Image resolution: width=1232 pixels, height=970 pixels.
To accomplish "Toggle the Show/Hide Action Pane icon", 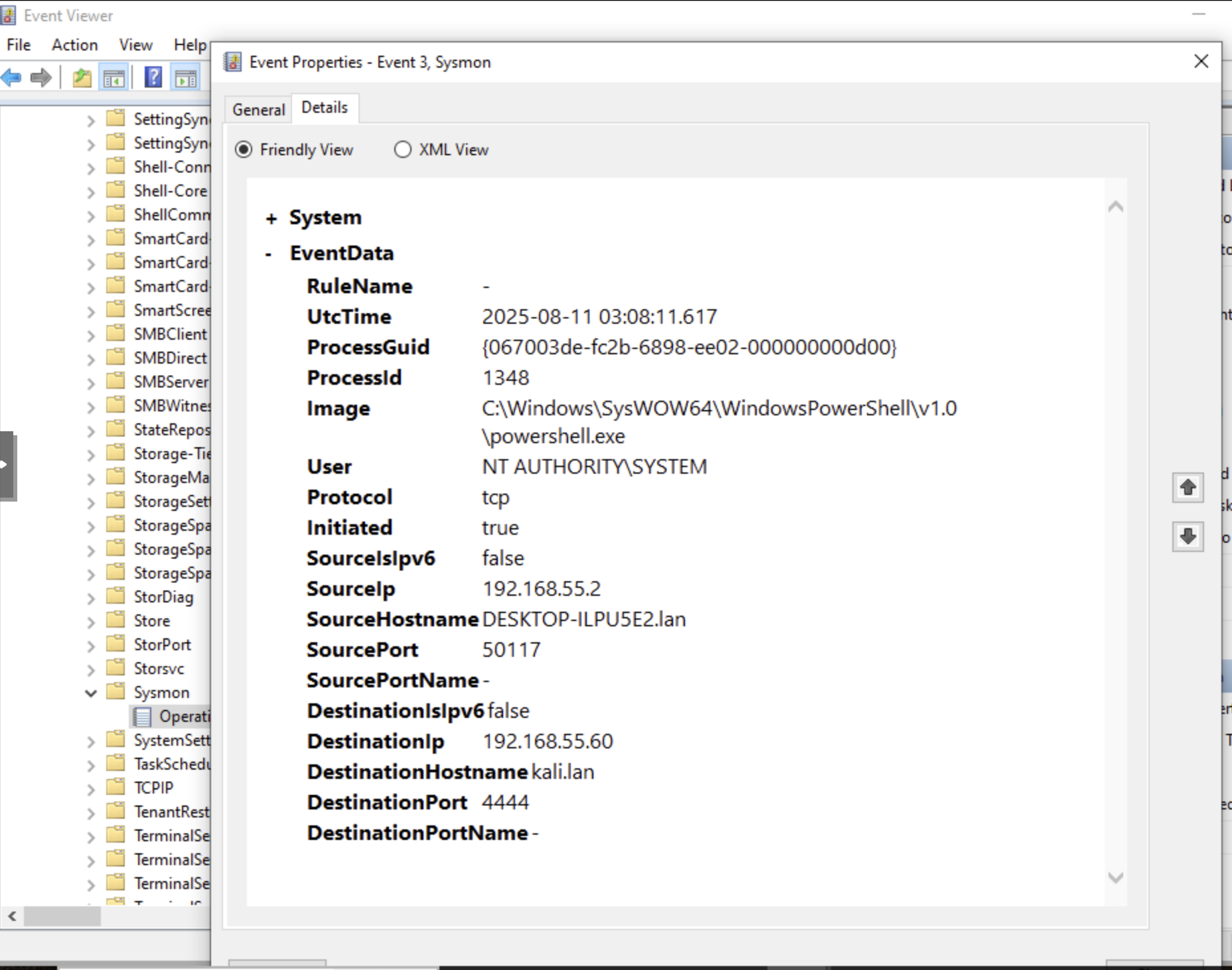I will [x=186, y=78].
